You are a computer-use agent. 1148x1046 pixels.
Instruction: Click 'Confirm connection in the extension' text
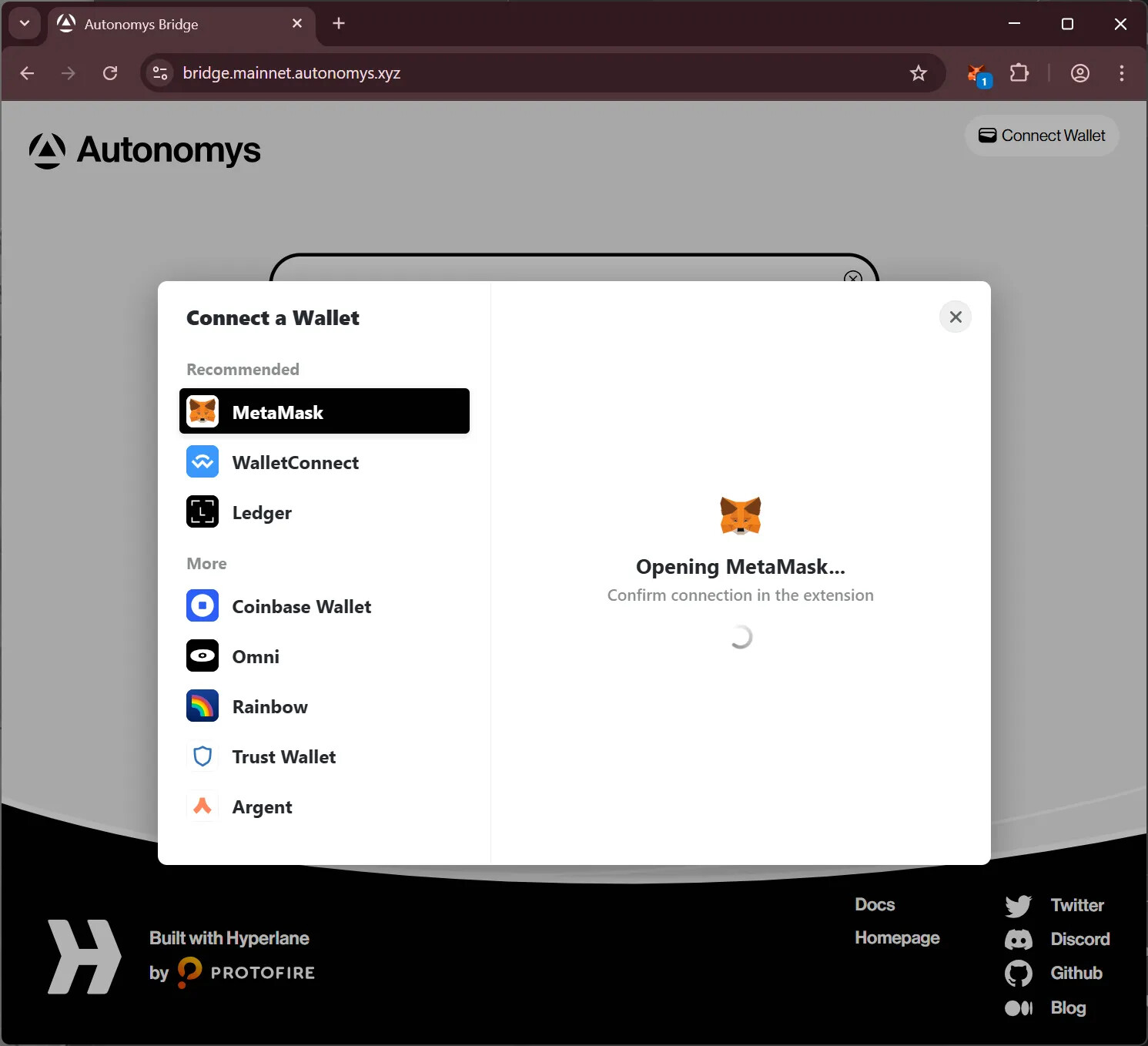(x=741, y=595)
